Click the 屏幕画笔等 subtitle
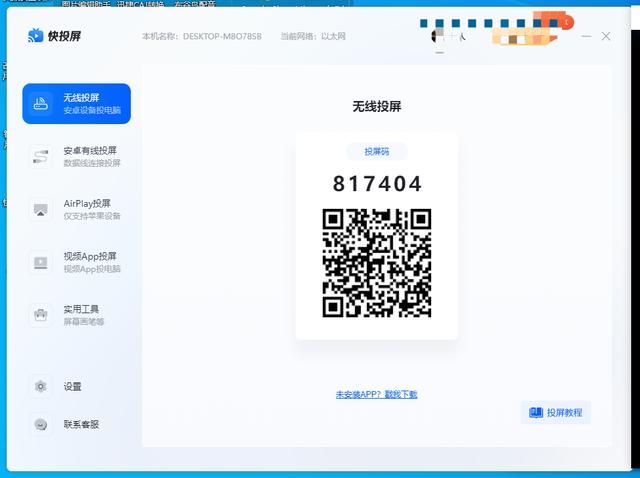 [84, 322]
